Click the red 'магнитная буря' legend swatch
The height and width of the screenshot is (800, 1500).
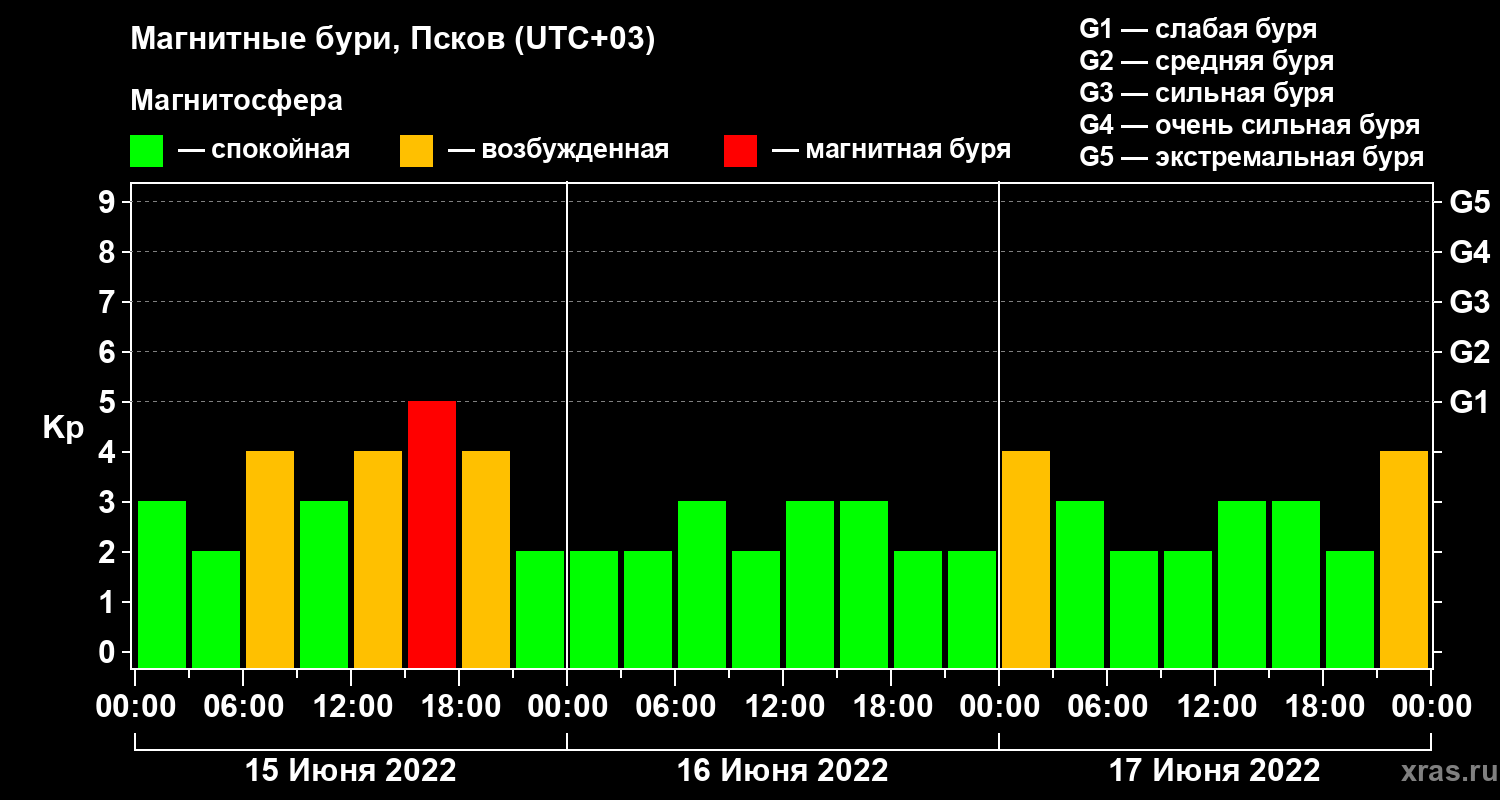(740, 151)
